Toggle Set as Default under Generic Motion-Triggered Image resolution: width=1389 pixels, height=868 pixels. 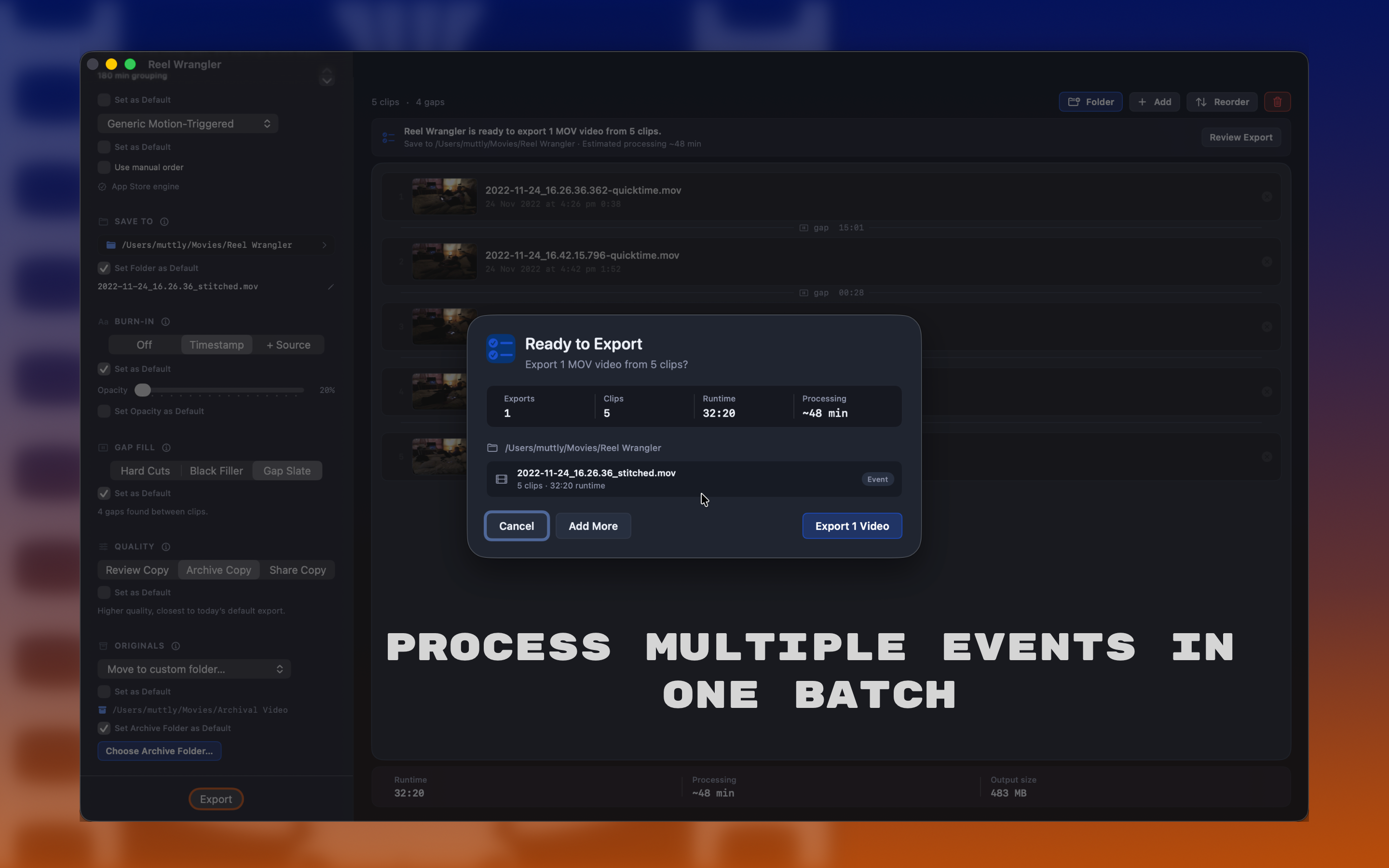click(104, 147)
